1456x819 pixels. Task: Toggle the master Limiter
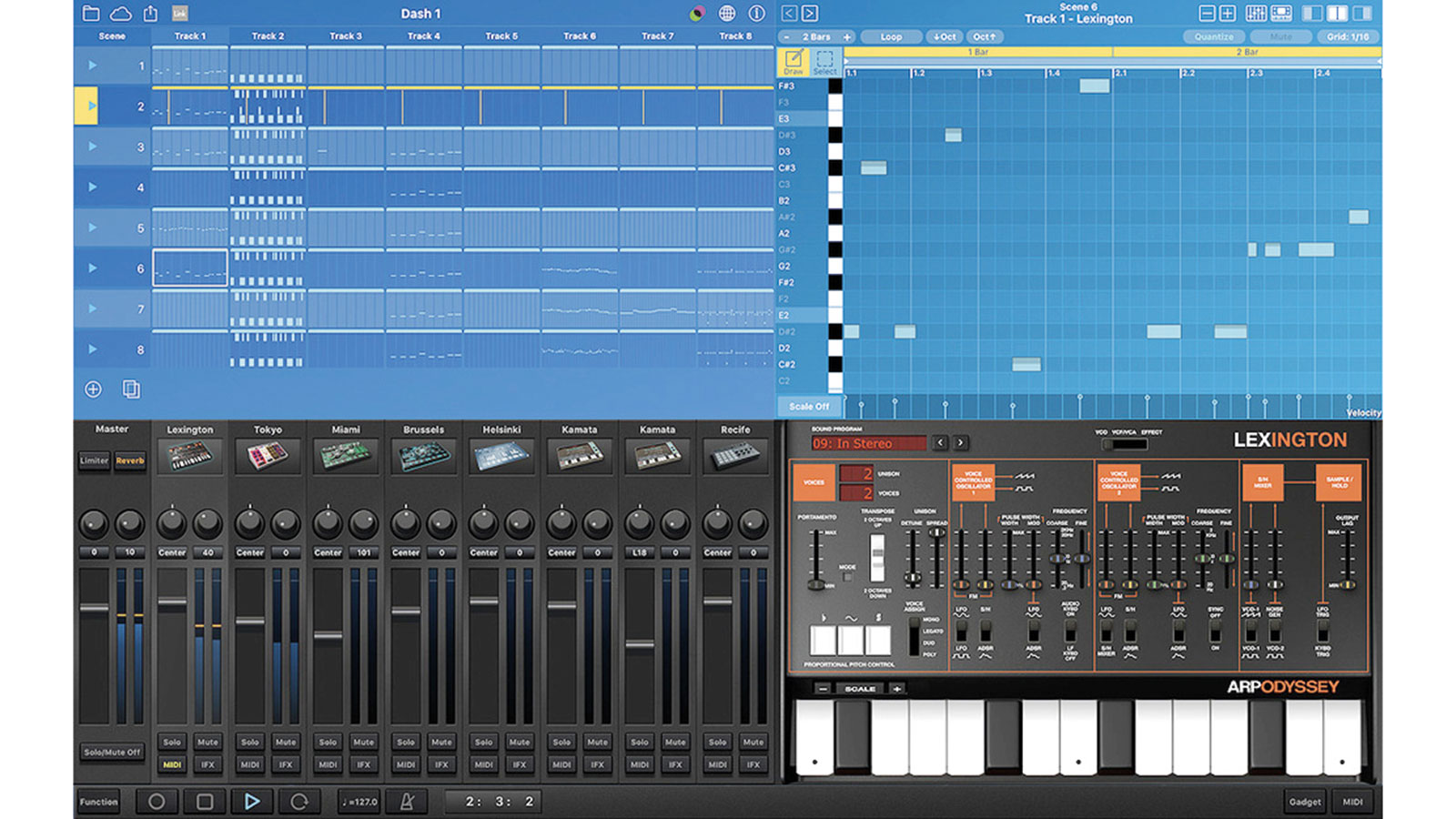click(x=94, y=460)
